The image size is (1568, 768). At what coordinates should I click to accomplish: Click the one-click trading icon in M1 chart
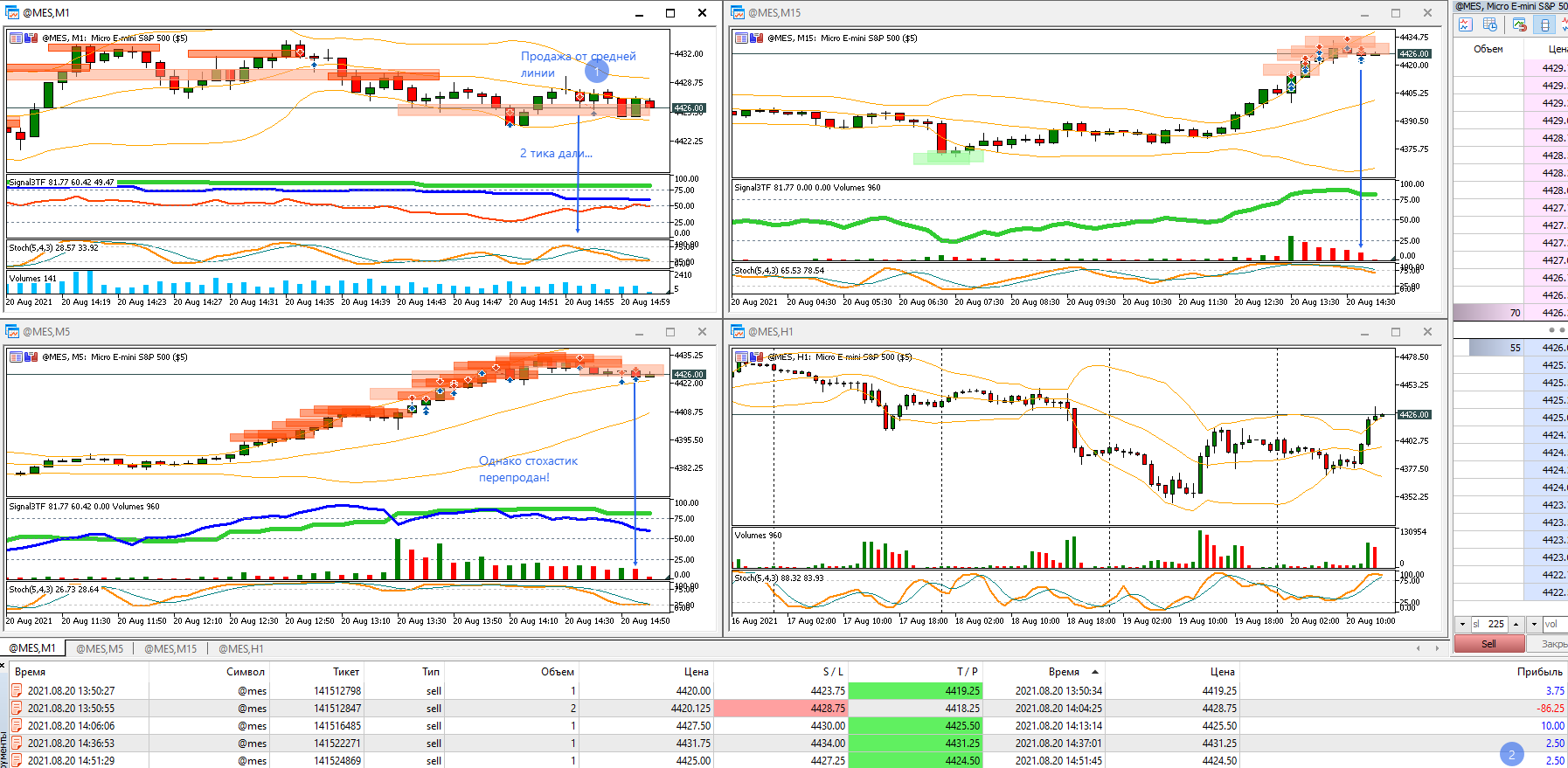tap(32, 38)
